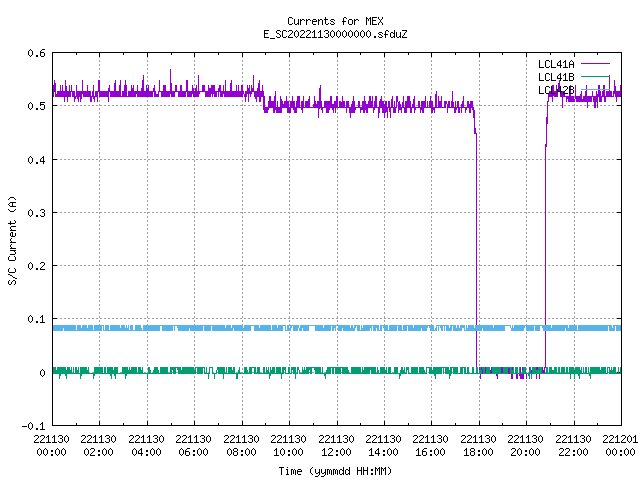The width and height of the screenshot is (640, 480).
Task: Click the x-axis tick 221130 16:00
Action: [x=431, y=445]
